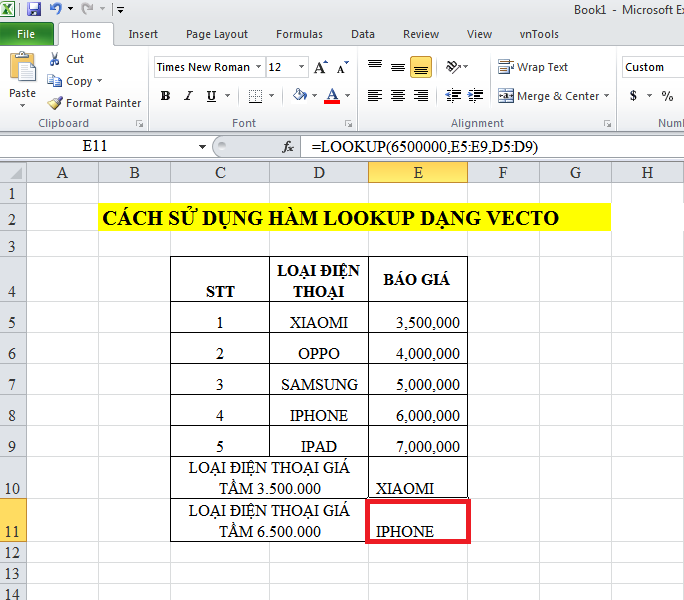Click the Name Box showing E11
684x600 pixels.
tap(95, 146)
